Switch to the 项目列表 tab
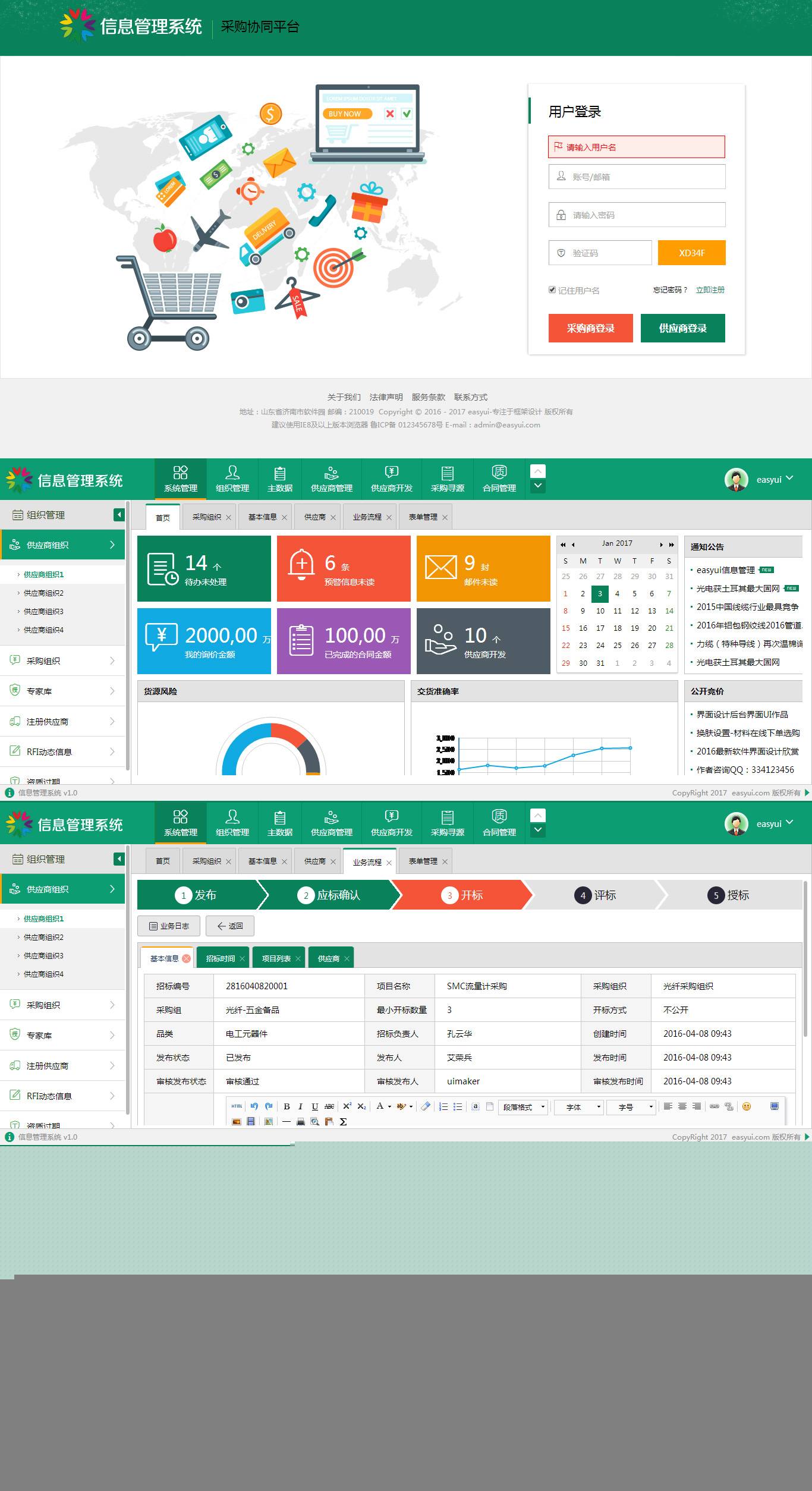812x1491 pixels. [x=276, y=958]
